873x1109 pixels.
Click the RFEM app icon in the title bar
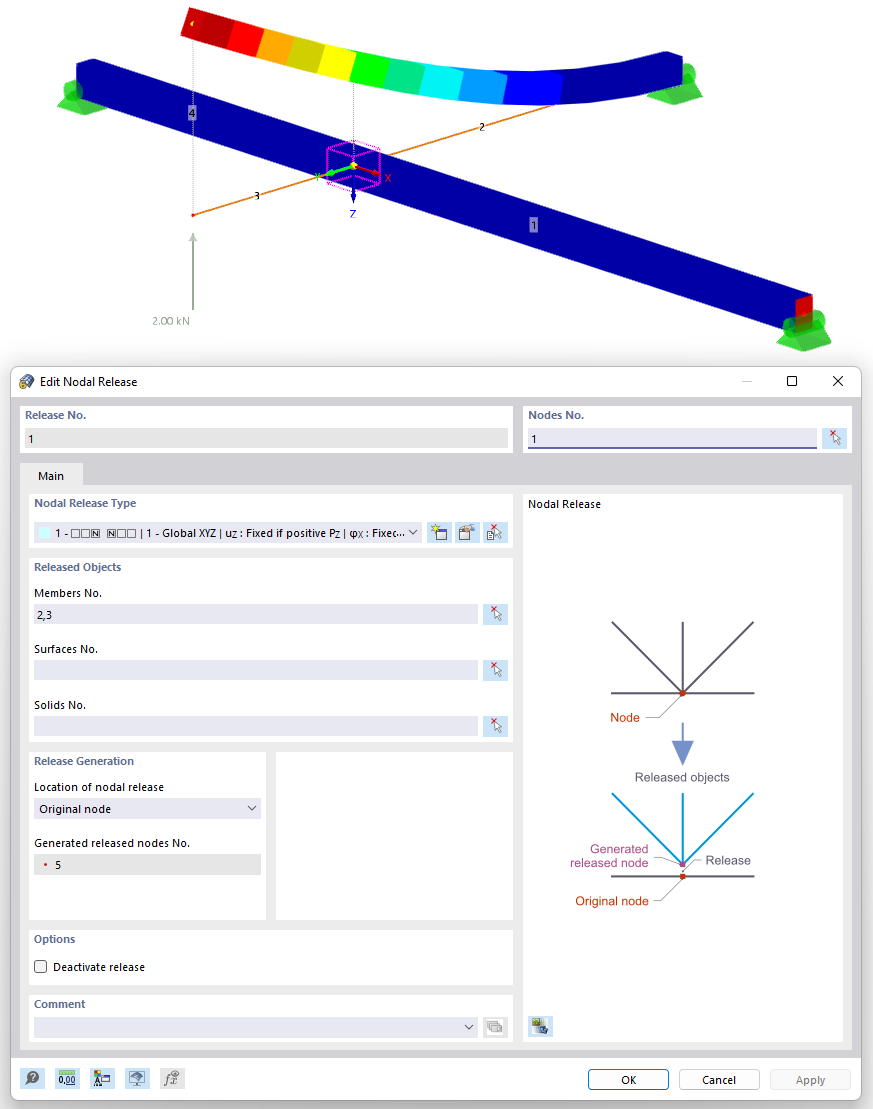click(x=27, y=382)
